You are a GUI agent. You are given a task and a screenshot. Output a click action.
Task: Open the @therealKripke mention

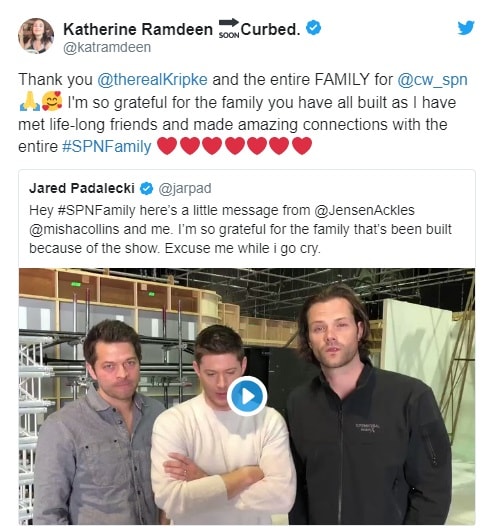coord(152,80)
